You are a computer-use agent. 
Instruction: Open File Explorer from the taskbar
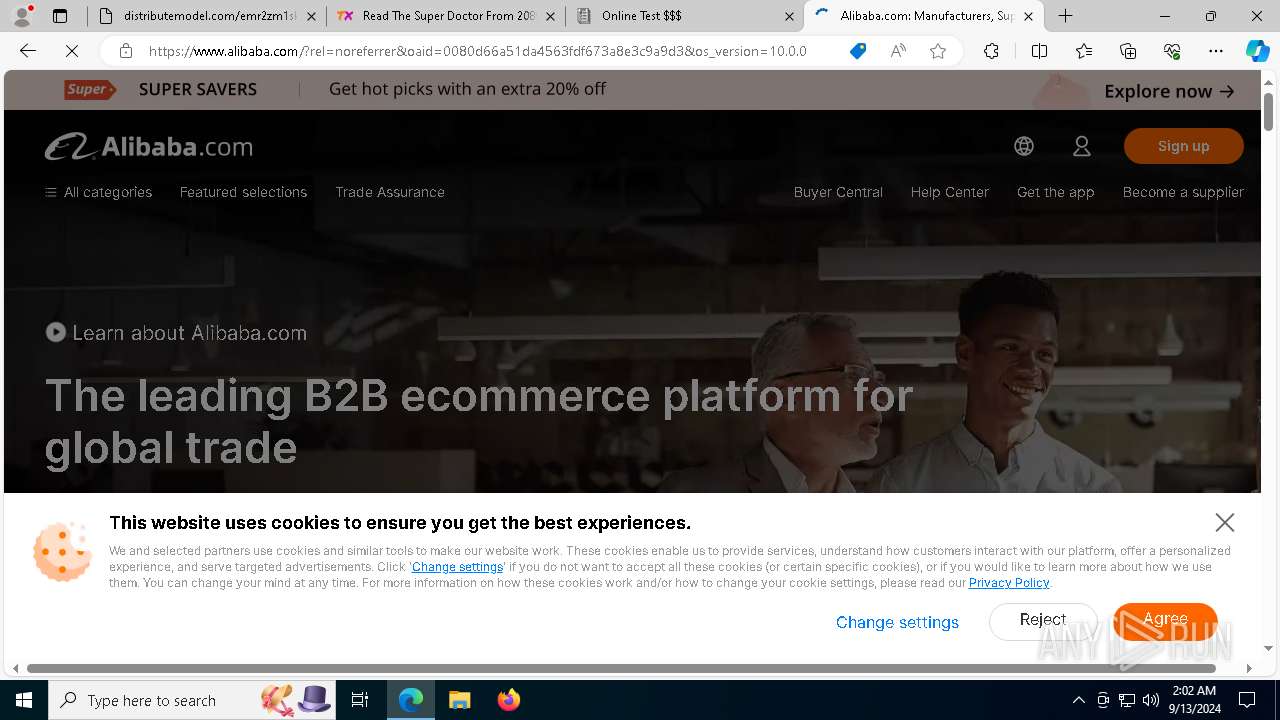pos(459,700)
